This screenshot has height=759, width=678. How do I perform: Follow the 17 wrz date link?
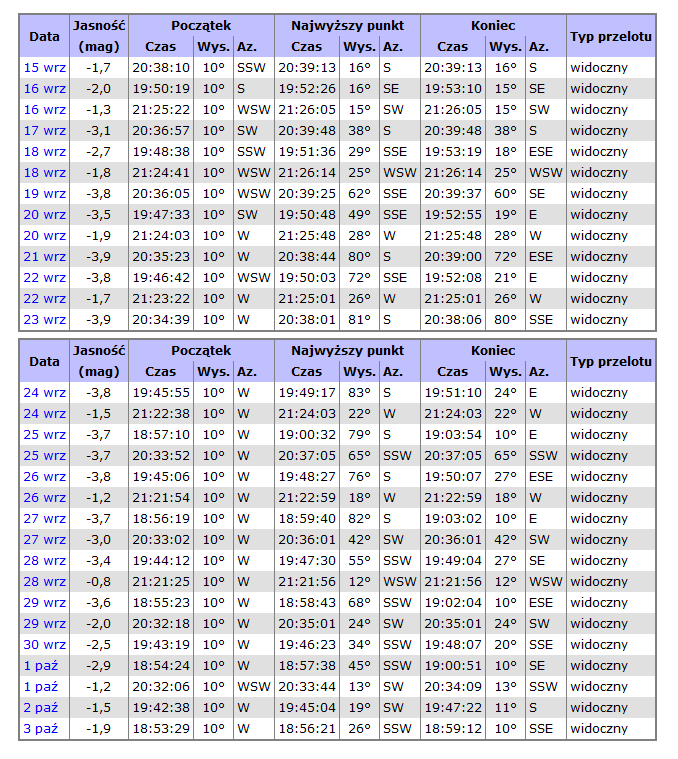click(45, 131)
